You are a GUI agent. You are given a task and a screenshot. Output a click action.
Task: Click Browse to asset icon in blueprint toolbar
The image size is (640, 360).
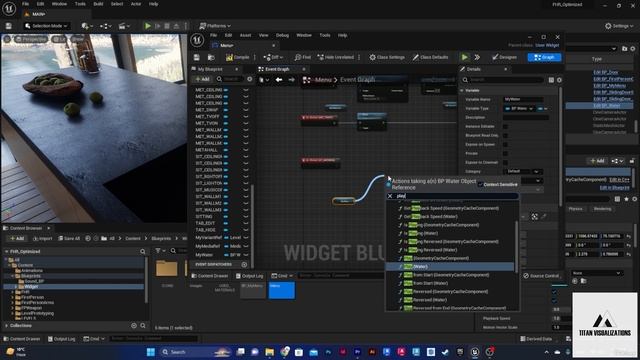click(211, 57)
